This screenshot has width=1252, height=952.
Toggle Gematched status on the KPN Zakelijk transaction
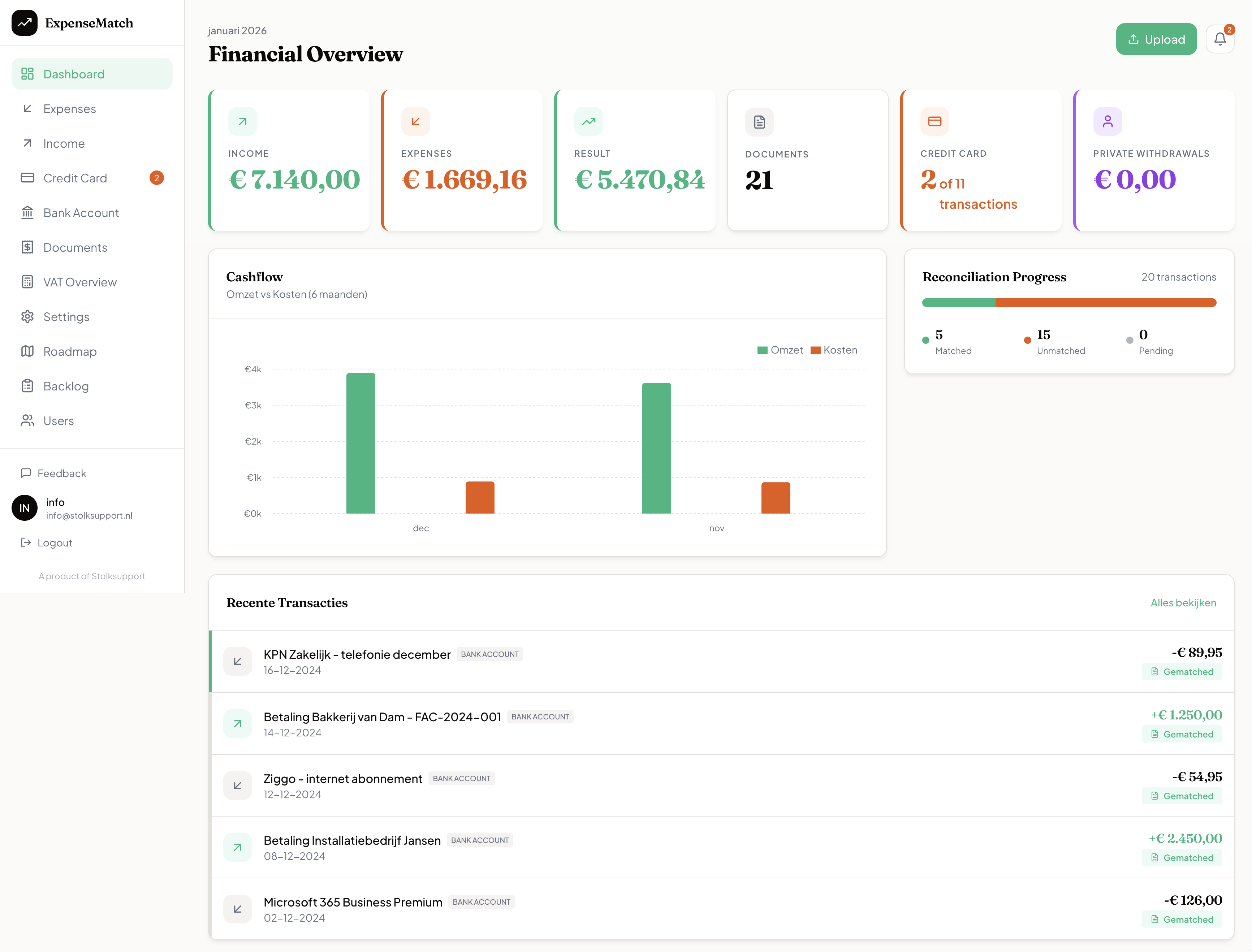(x=1182, y=671)
